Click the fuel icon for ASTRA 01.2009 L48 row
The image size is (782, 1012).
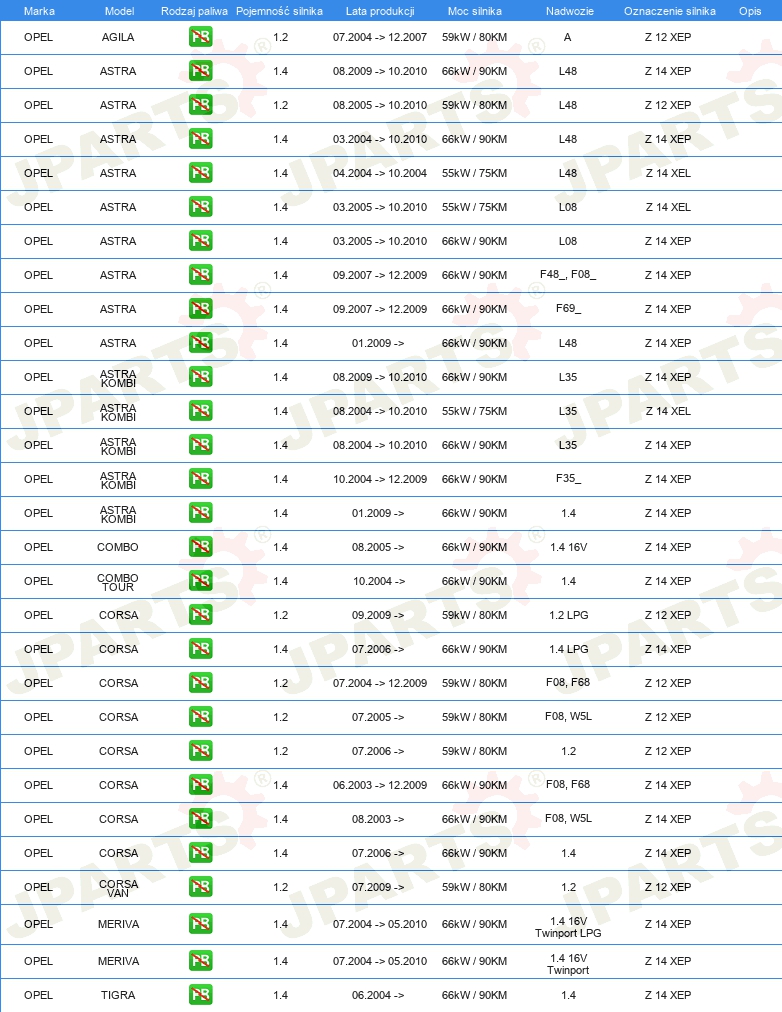point(201,343)
